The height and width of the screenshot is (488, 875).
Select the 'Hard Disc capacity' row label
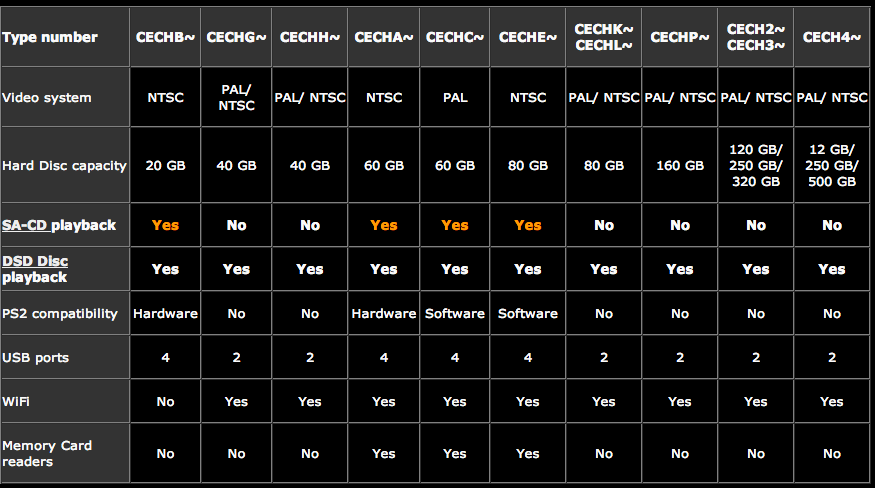pyautogui.click(x=65, y=165)
